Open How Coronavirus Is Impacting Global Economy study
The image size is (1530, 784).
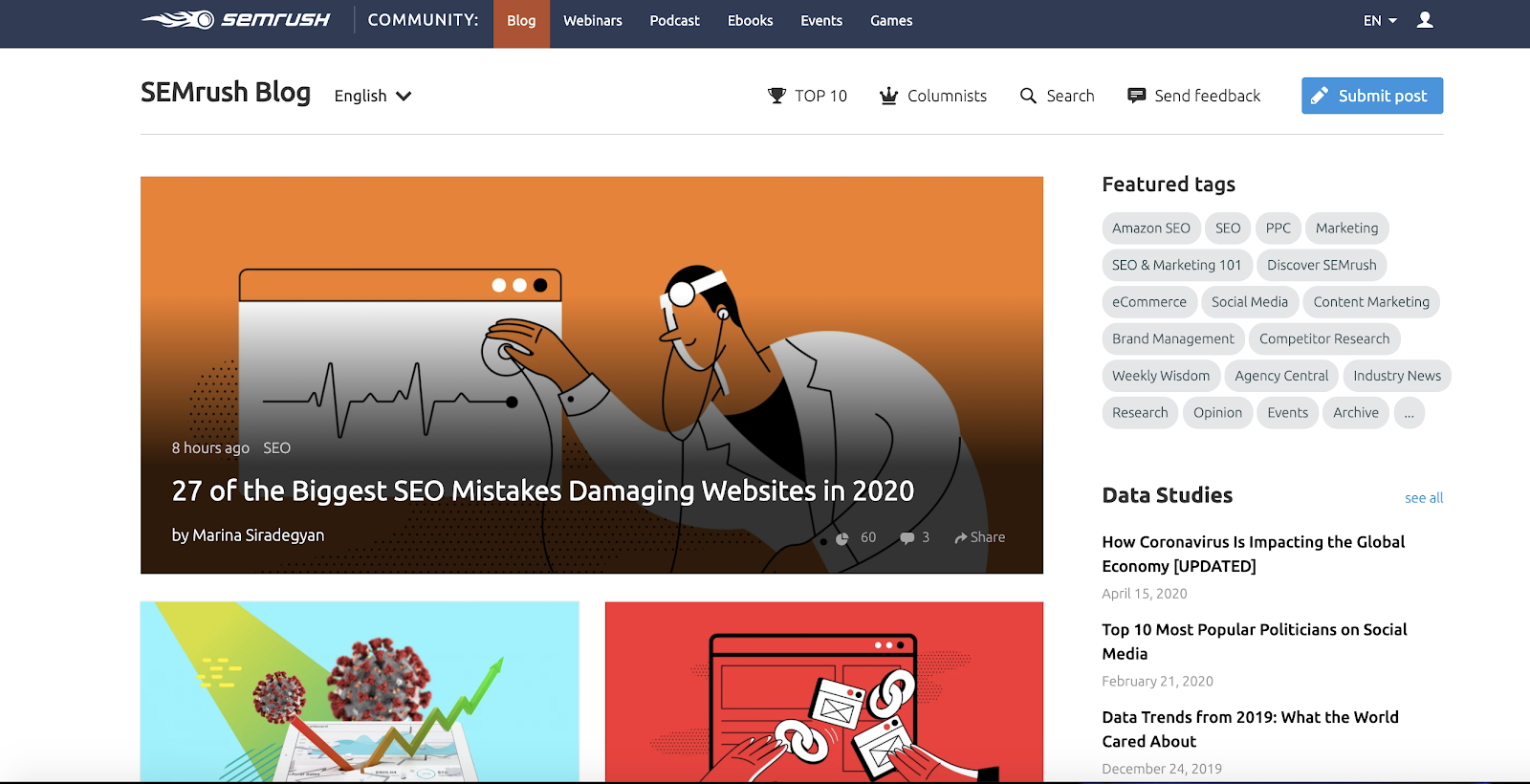tap(1254, 555)
